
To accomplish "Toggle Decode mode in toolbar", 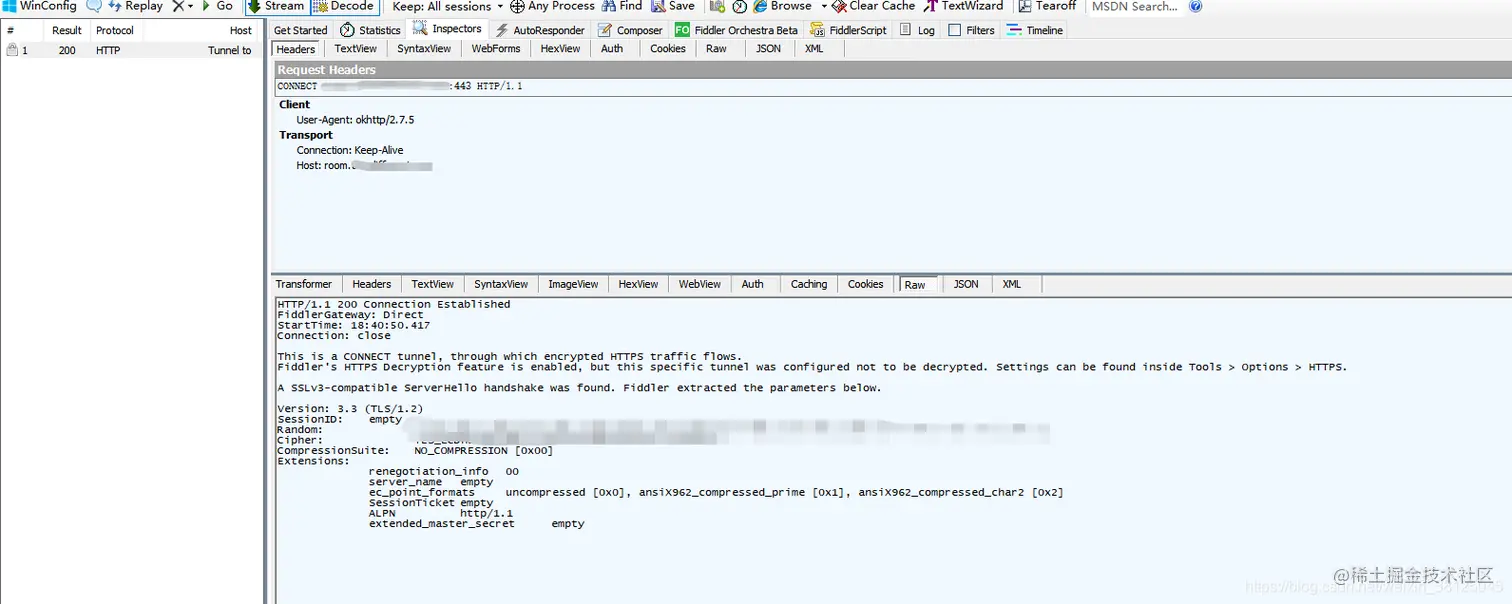I will 345,6.
